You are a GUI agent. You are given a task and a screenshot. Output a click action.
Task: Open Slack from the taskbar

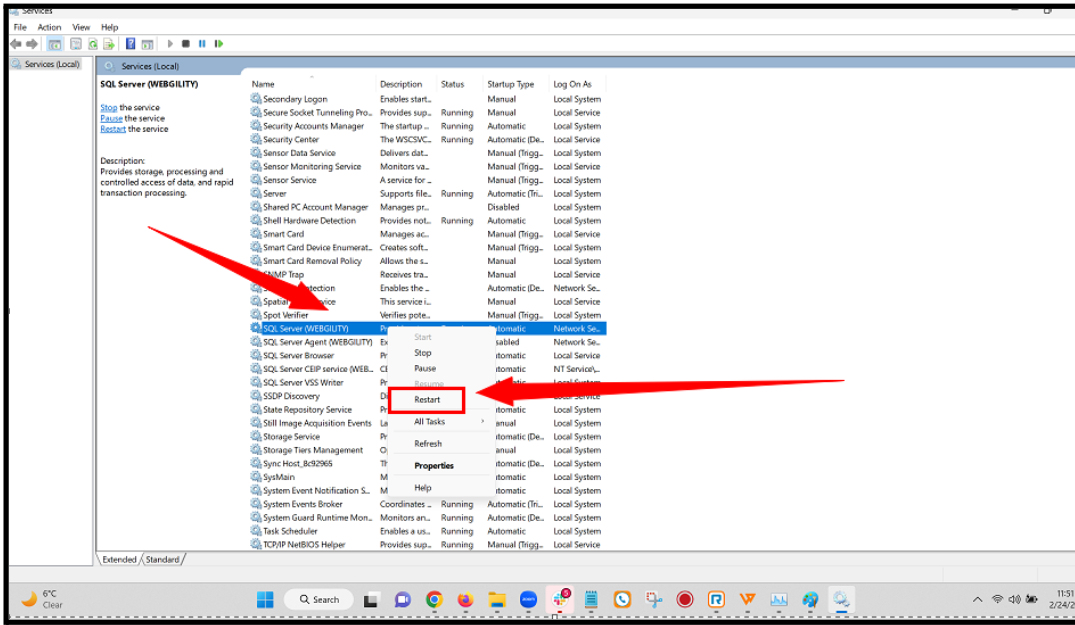560,600
